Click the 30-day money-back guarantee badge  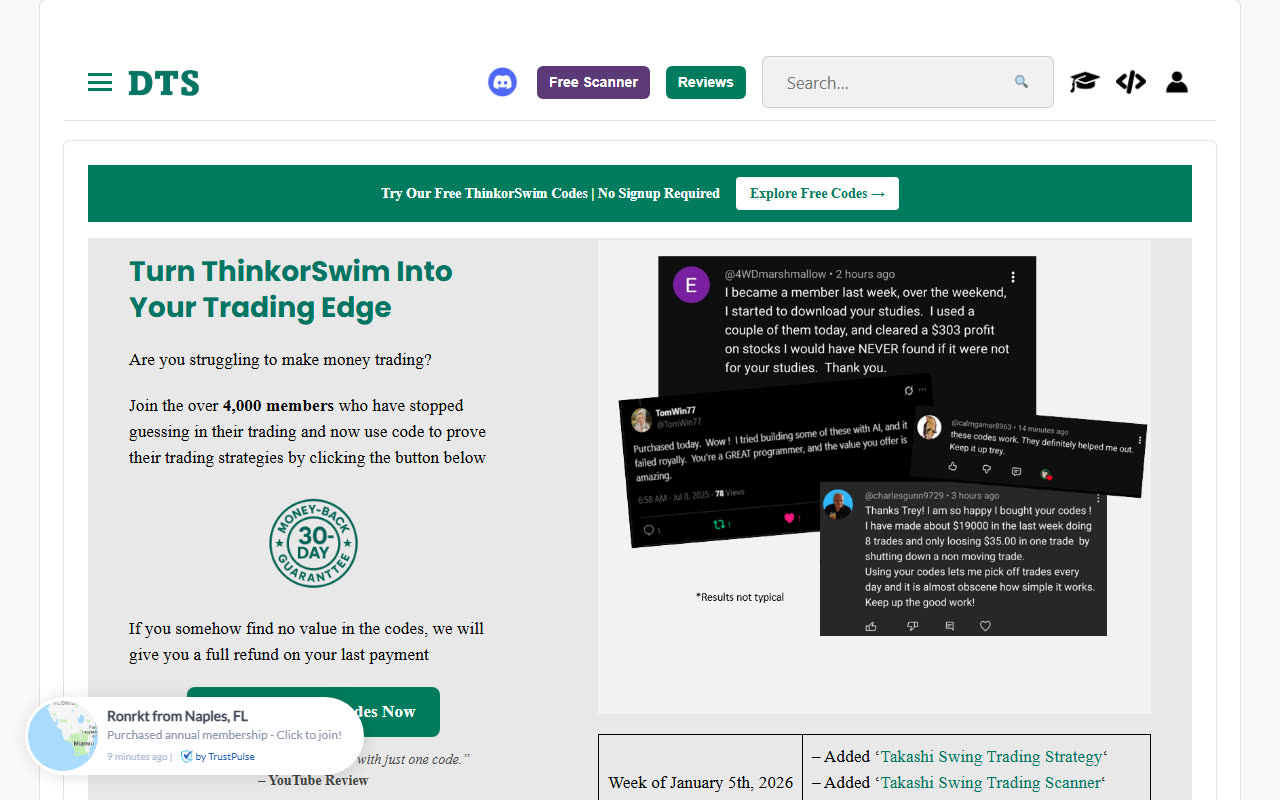pyautogui.click(x=313, y=543)
